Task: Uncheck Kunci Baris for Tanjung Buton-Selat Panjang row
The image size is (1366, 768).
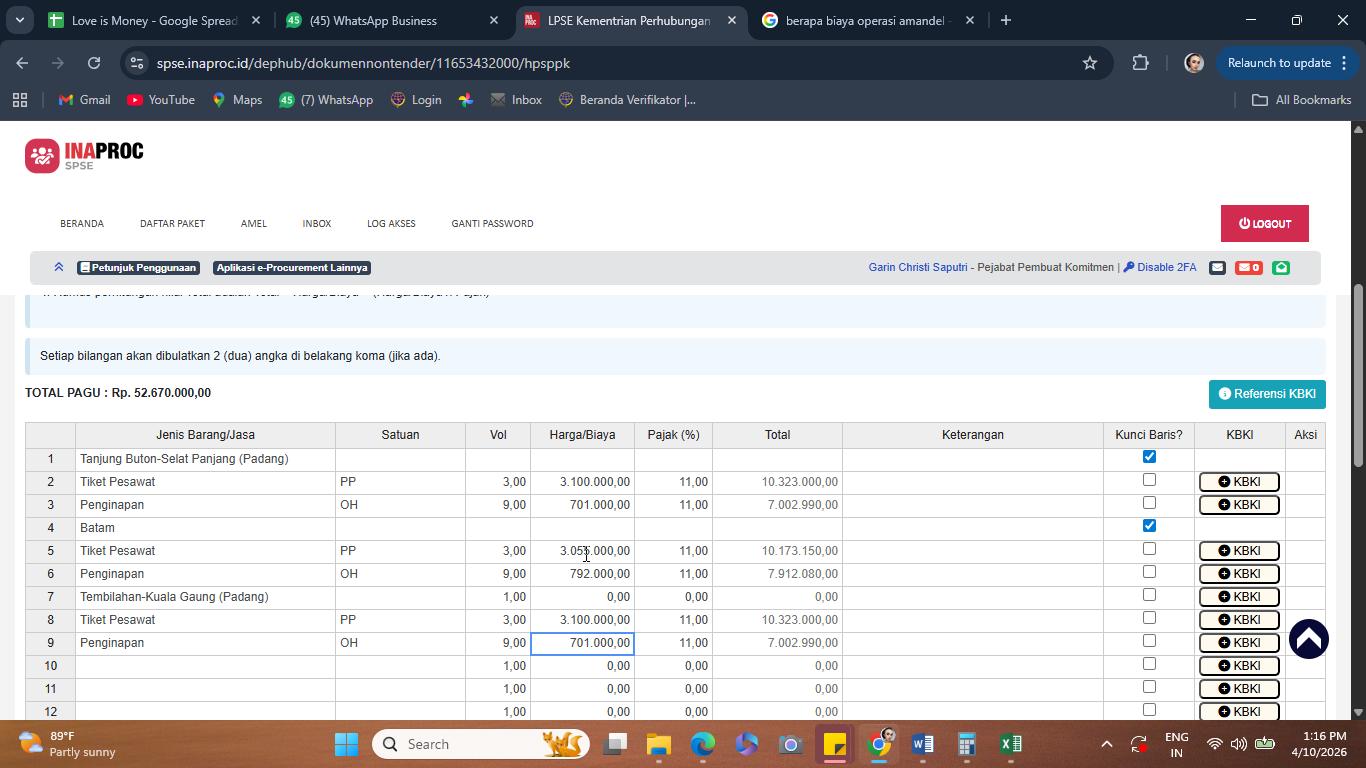Action: point(1149,457)
